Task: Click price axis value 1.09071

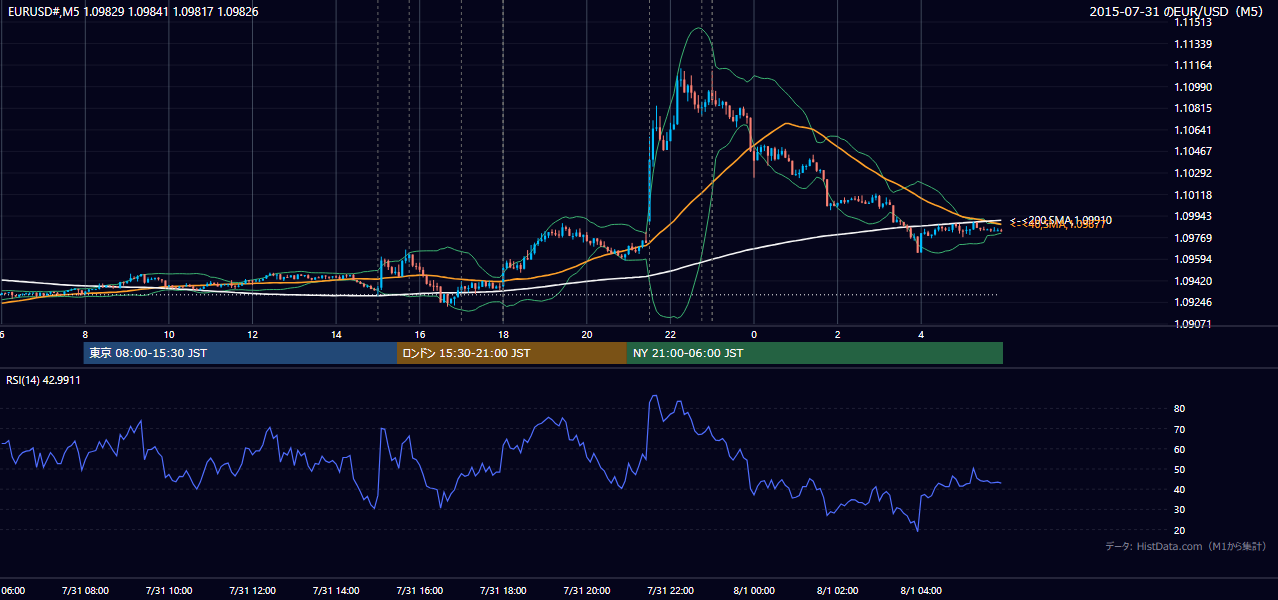Action: click(x=1194, y=324)
